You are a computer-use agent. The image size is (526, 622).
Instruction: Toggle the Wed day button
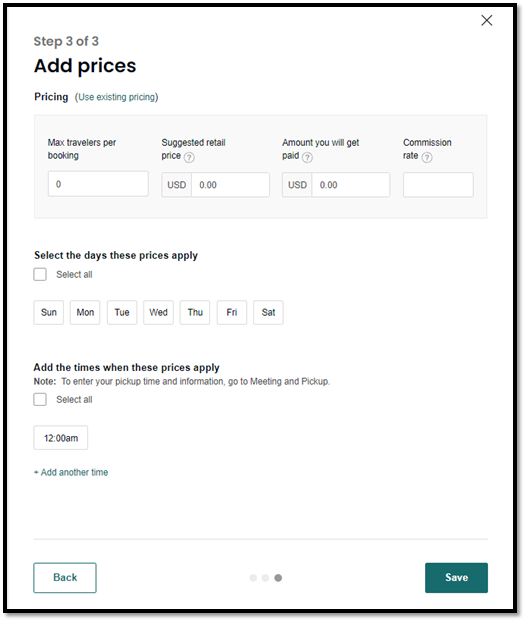(158, 312)
